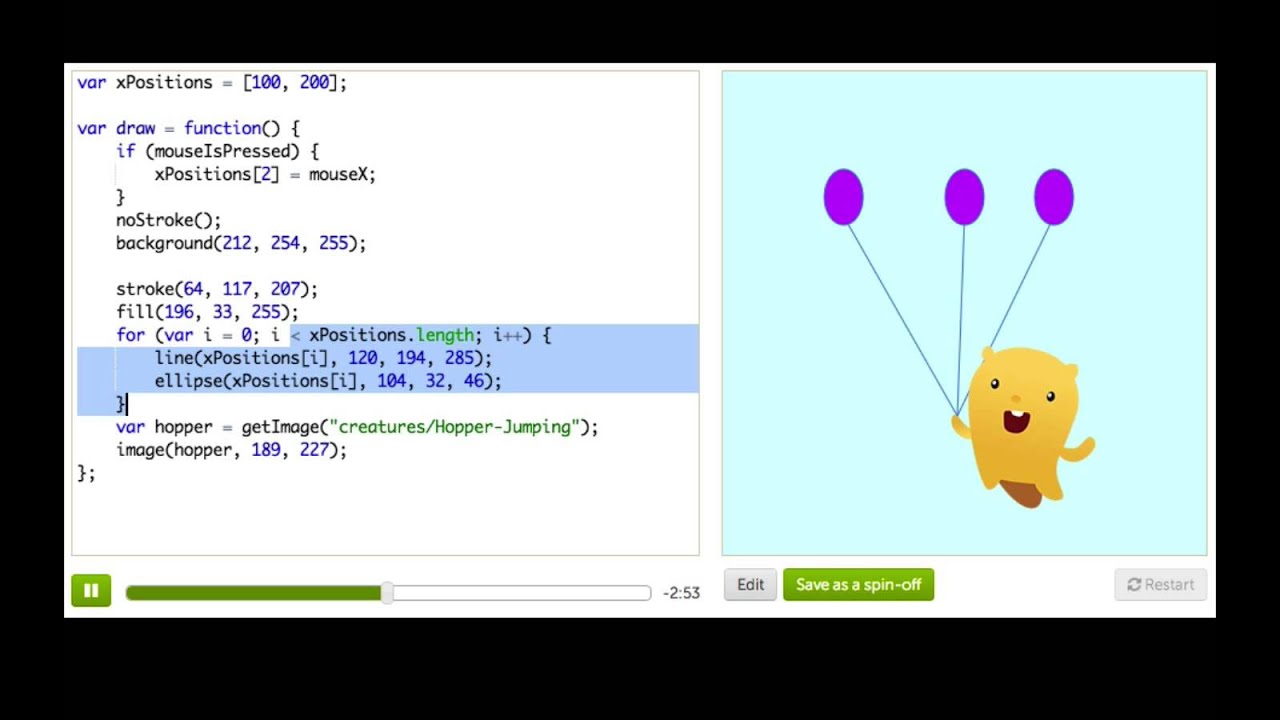Click the playback progress slider handle
The height and width of the screenshot is (720, 1280).
pyautogui.click(x=387, y=593)
